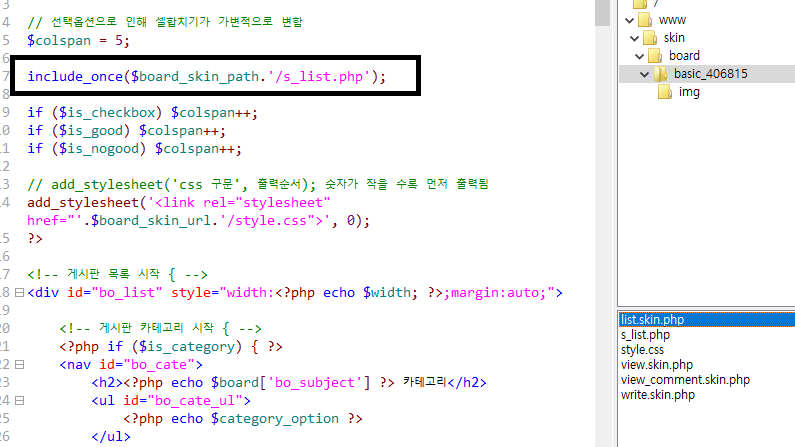Collapse the www folder chevron
The width and height of the screenshot is (795, 447).
pos(629,20)
